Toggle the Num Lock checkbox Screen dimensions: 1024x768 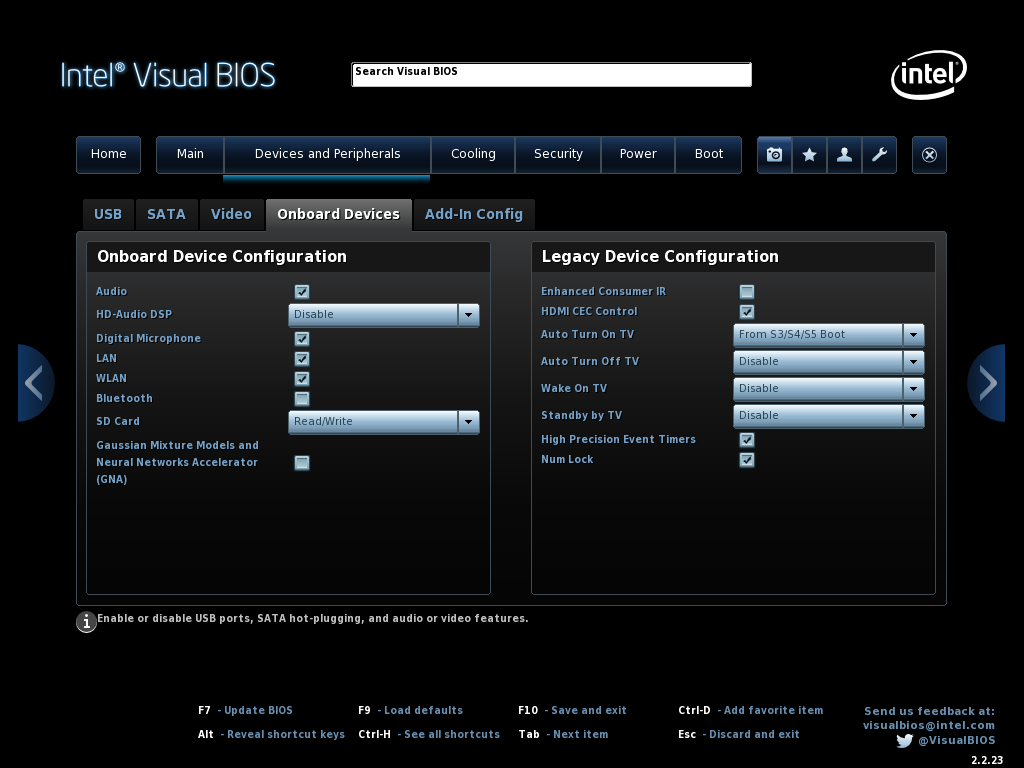click(x=747, y=460)
